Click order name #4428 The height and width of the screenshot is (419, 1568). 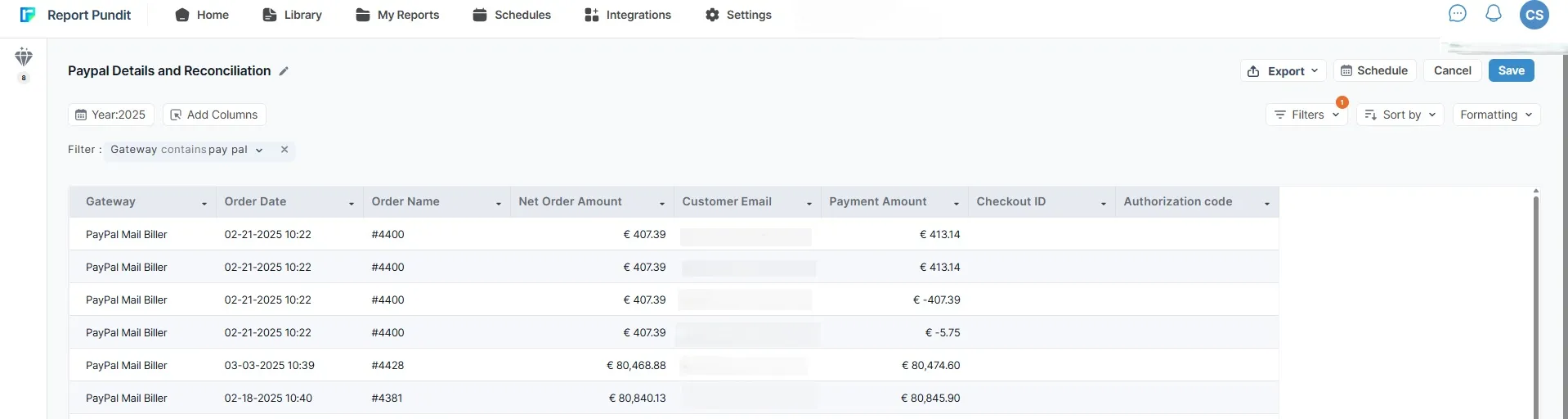[388, 365]
